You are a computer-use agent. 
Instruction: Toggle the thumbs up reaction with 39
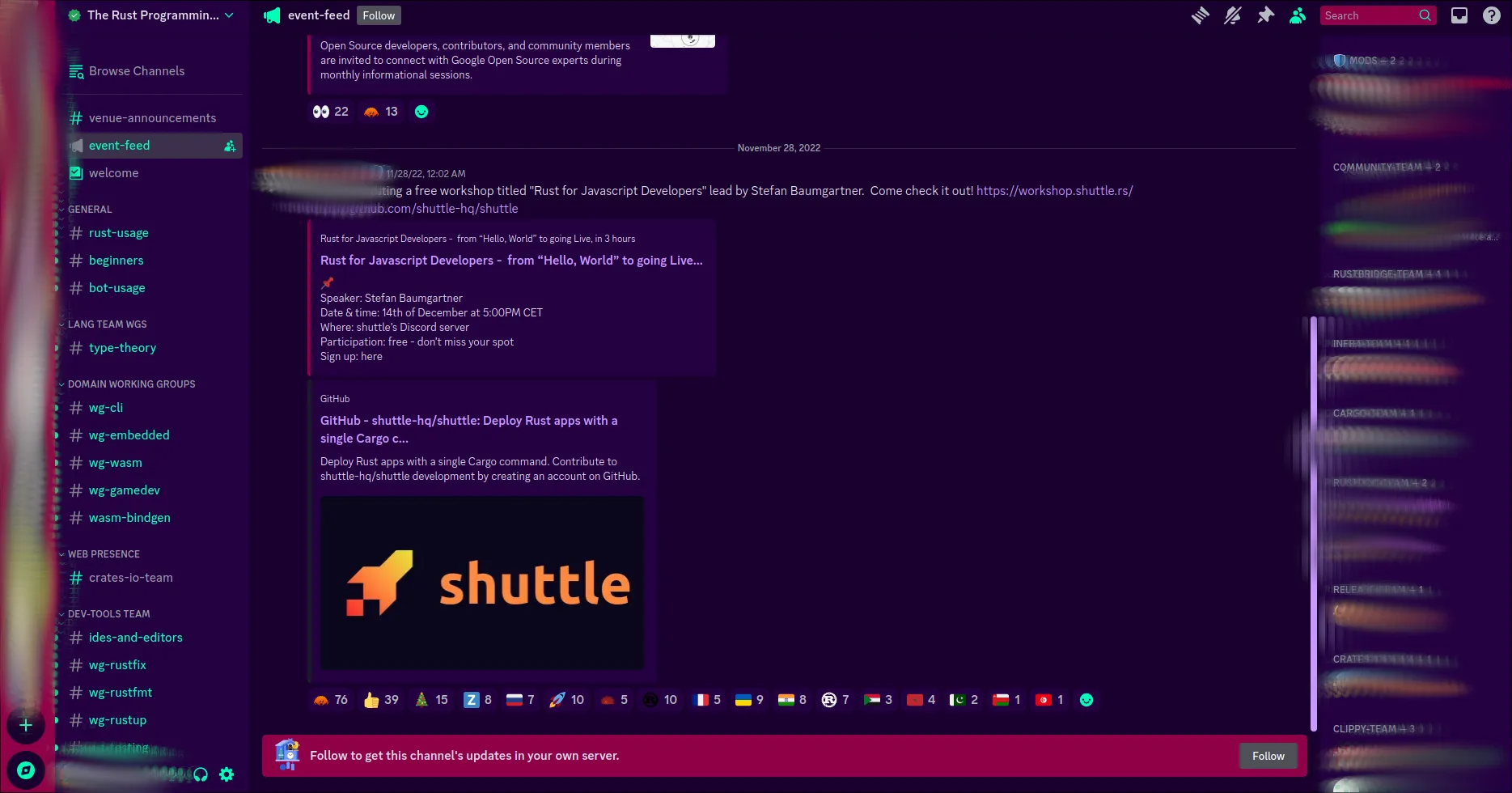coord(381,700)
